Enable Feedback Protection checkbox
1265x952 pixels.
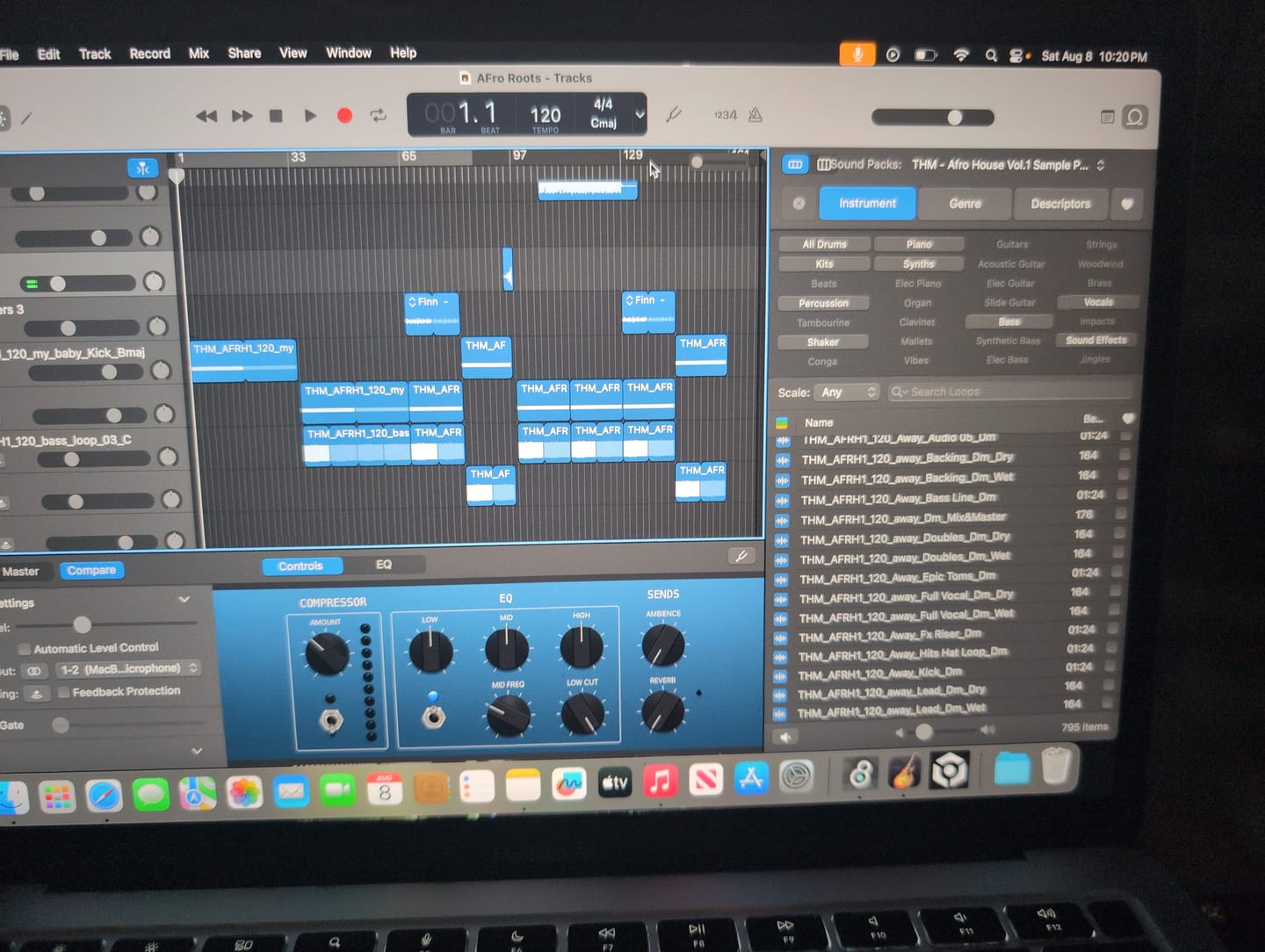(64, 692)
